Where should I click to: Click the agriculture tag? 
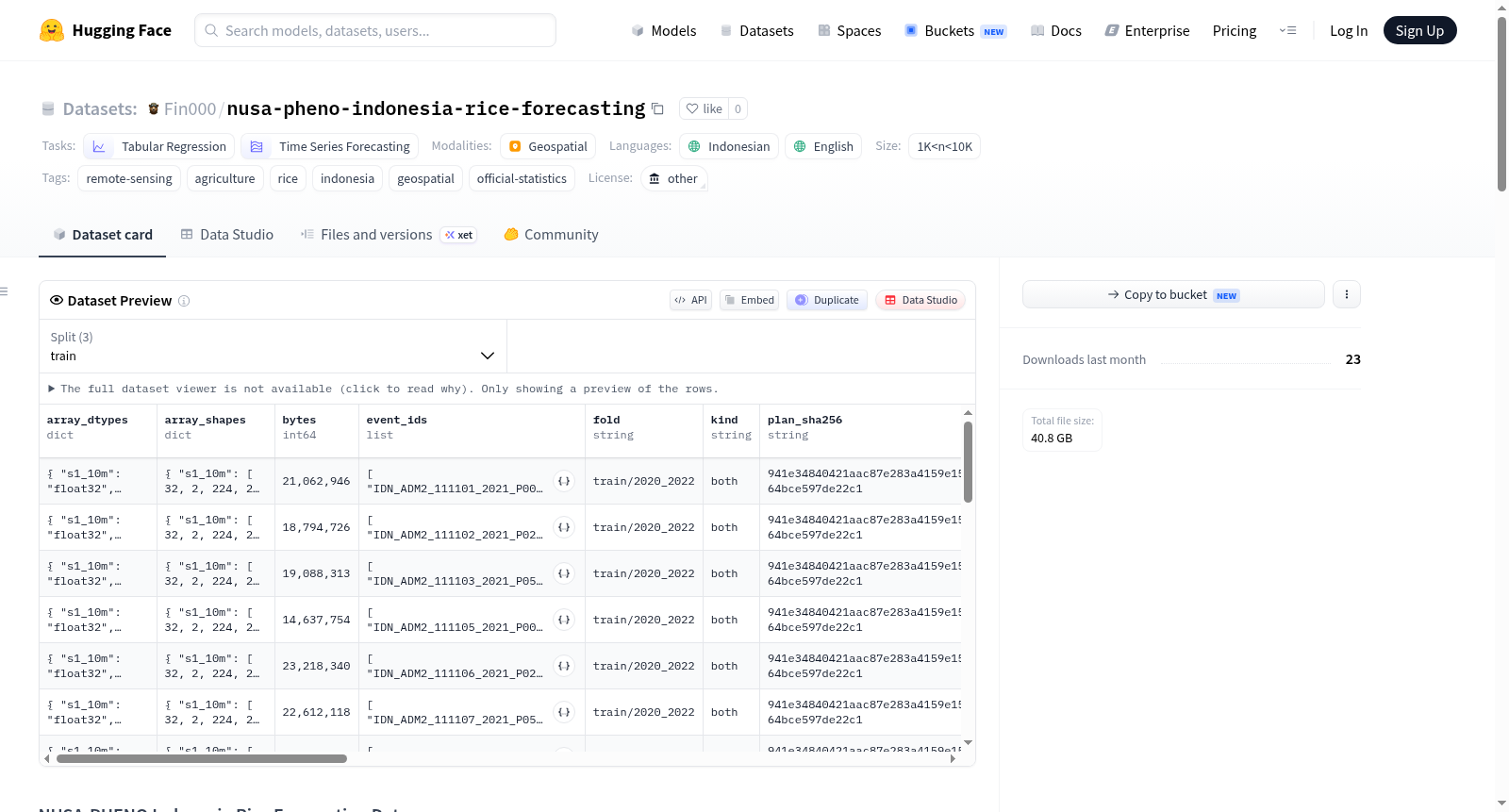tap(224, 178)
